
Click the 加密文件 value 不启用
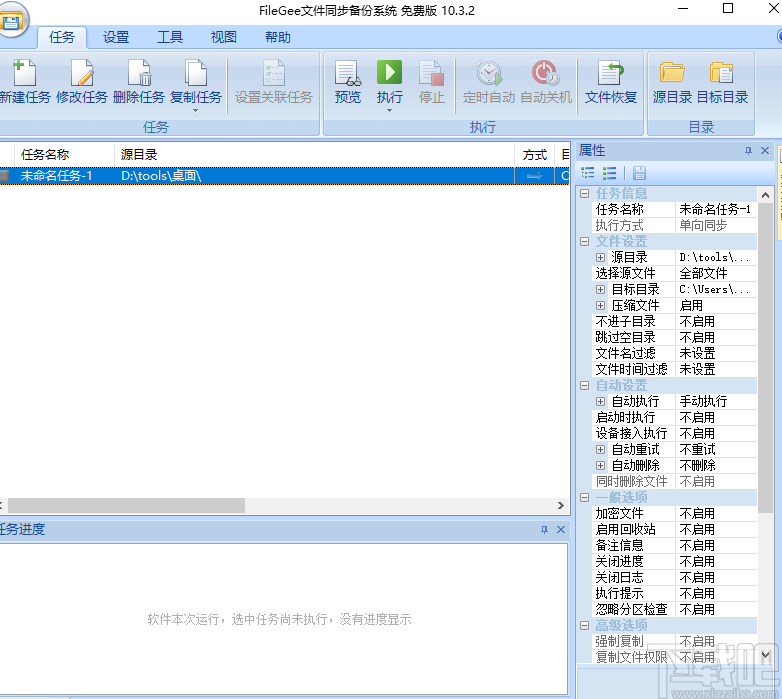click(716, 514)
